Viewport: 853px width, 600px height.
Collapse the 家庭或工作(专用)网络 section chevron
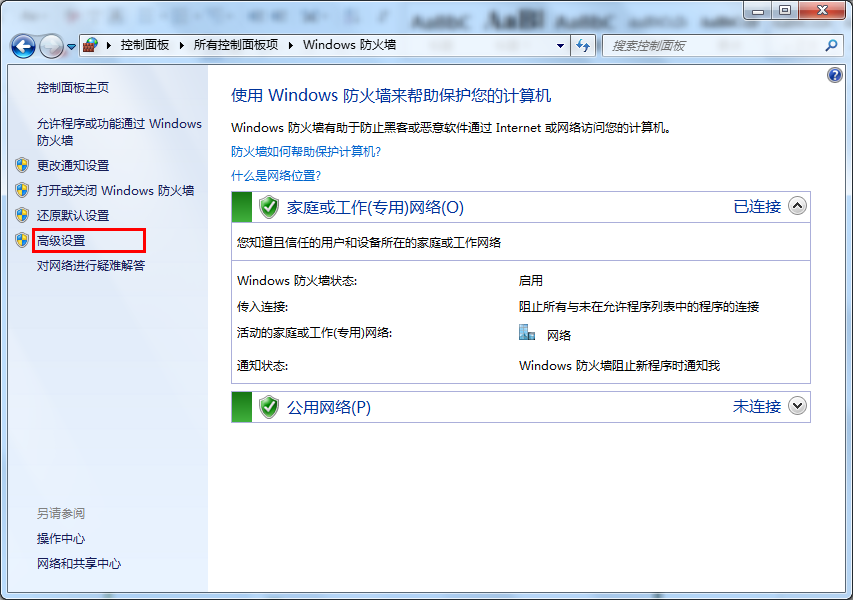(797, 206)
